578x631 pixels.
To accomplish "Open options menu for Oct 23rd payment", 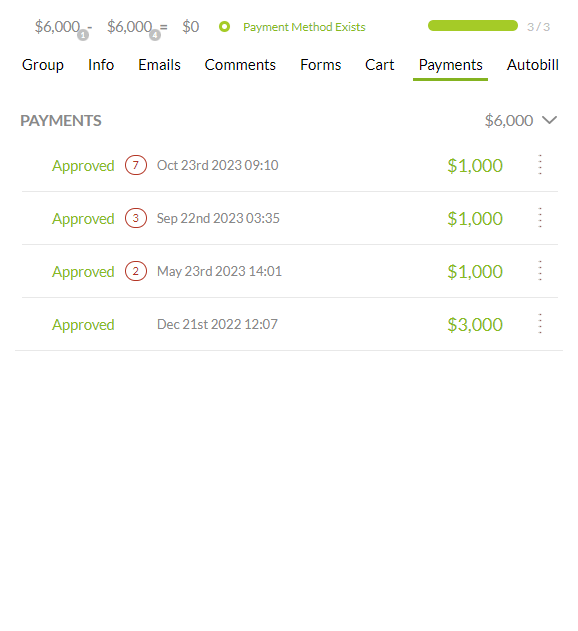I will (x=540, y=165).
